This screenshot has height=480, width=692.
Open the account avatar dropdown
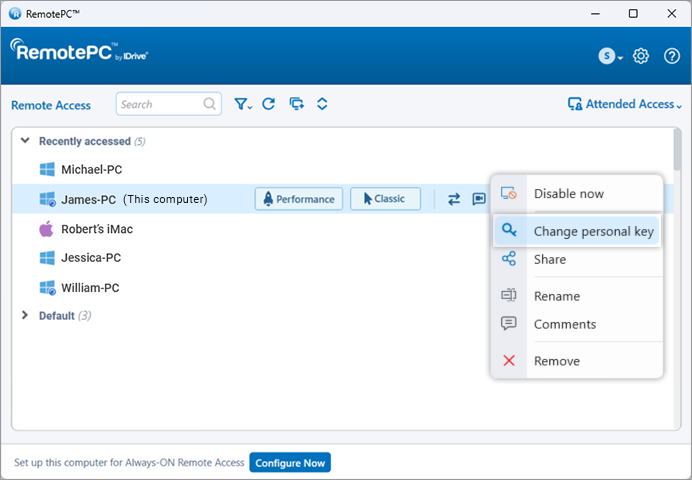tap(610, 56)
